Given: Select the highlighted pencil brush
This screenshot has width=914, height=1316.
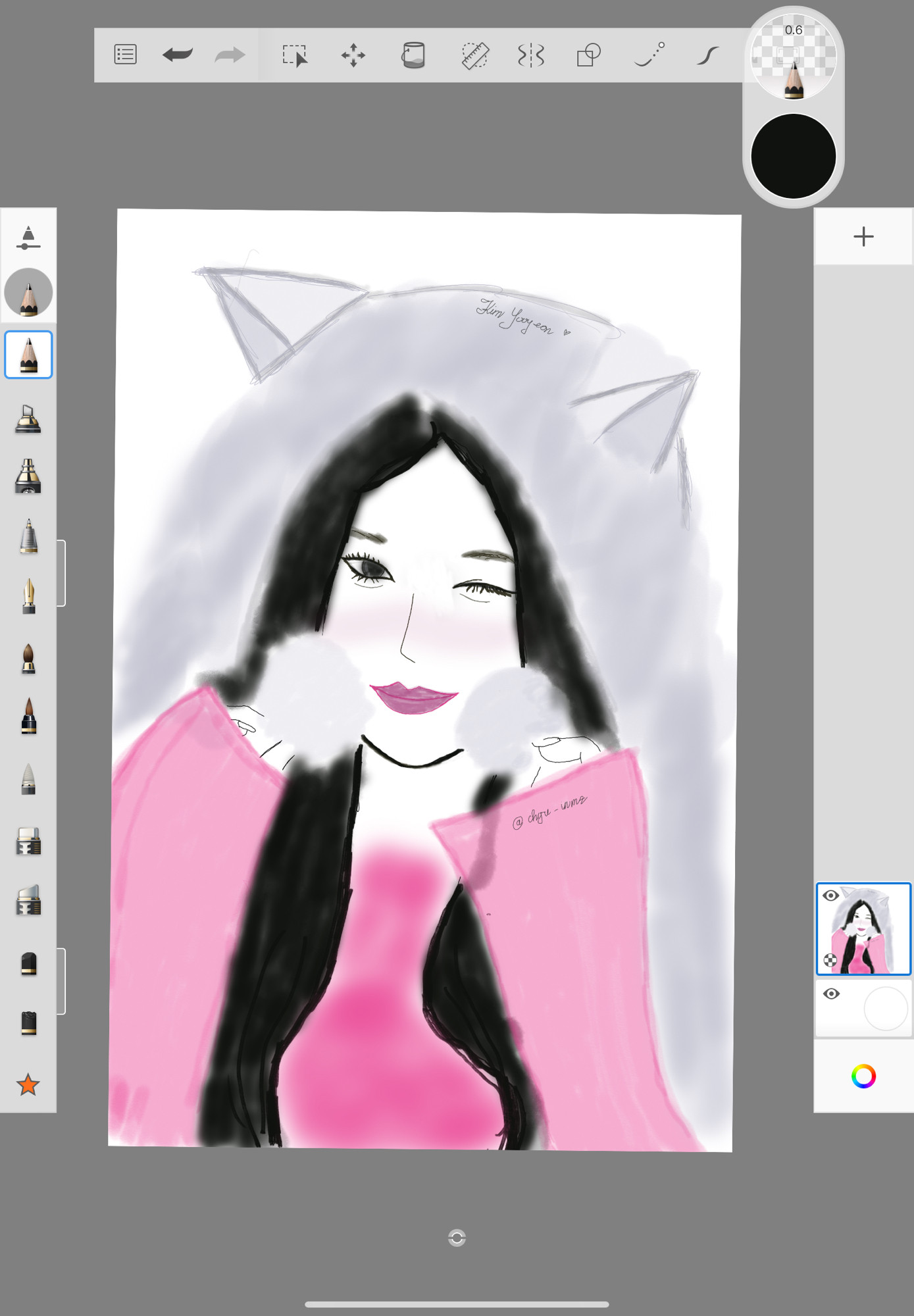Looking at the screenshot, I should (28, 355).
